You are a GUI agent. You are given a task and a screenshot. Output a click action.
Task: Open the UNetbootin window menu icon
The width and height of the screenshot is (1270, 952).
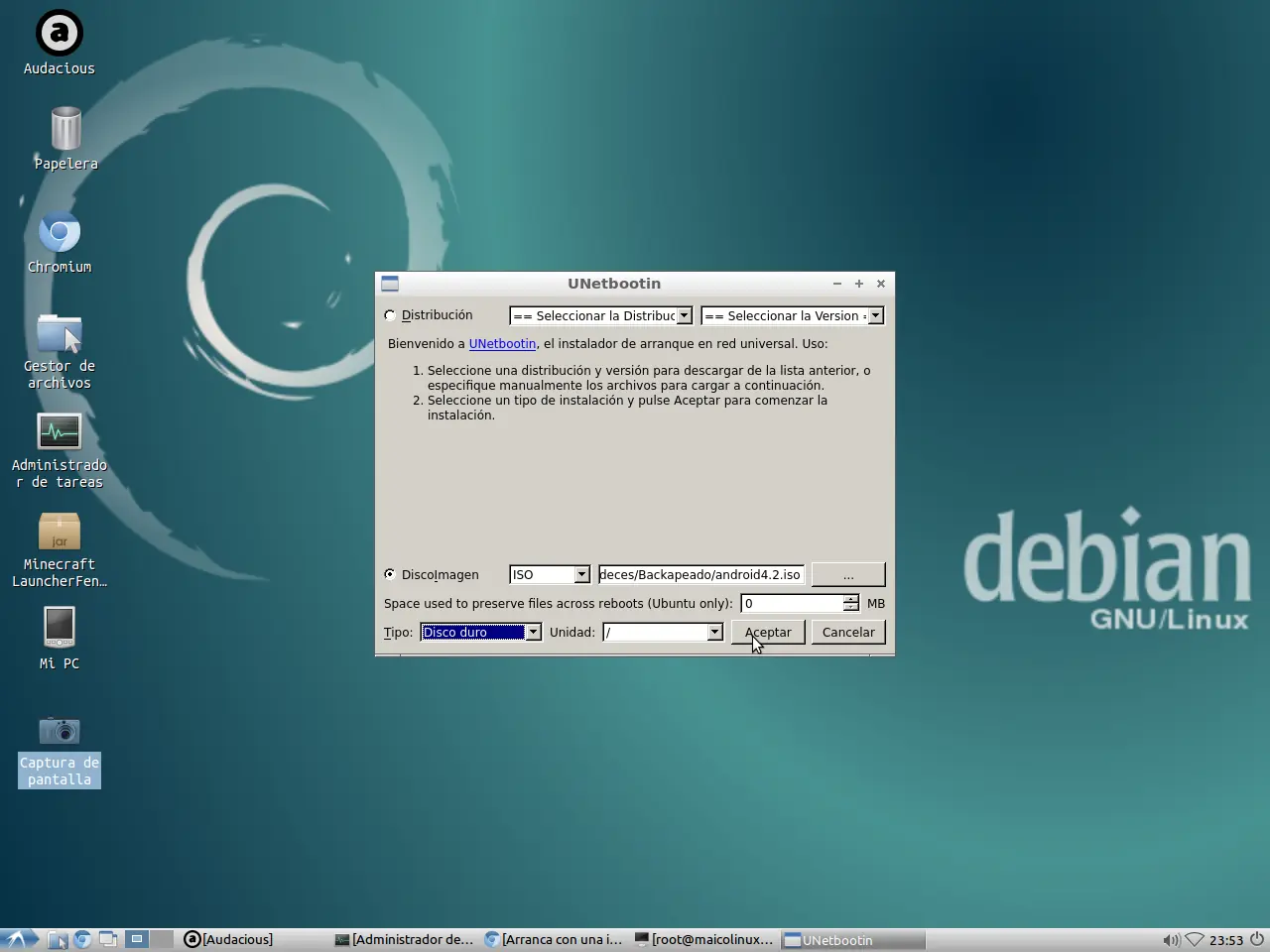click(390, 284)
